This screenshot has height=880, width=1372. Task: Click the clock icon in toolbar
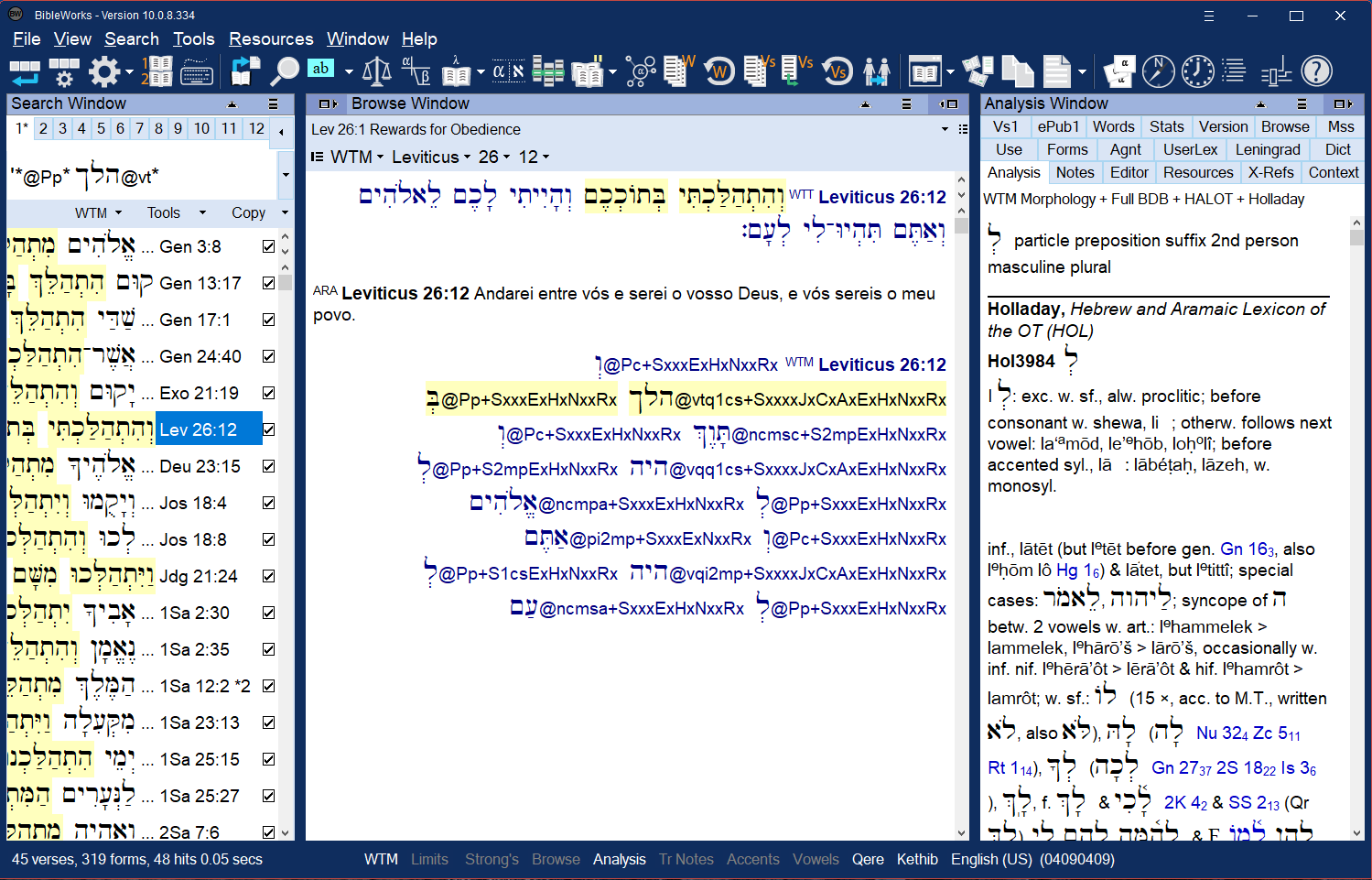tap(1197, 71)
